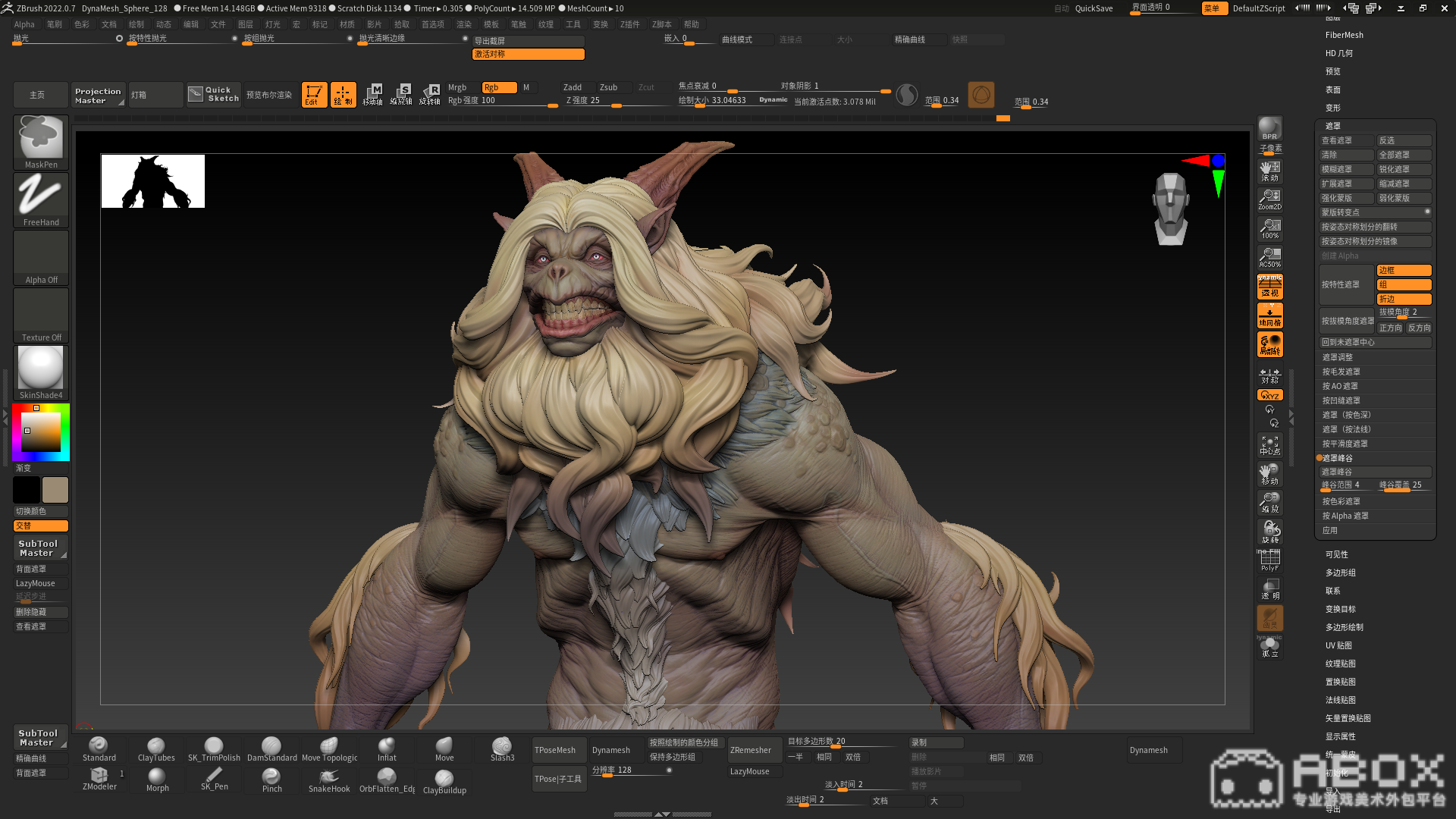The width and height of the screenshot is (1456, 819).
Task: Select the MaskPen brush thumbnail
Action: click(x=41, y=142)
